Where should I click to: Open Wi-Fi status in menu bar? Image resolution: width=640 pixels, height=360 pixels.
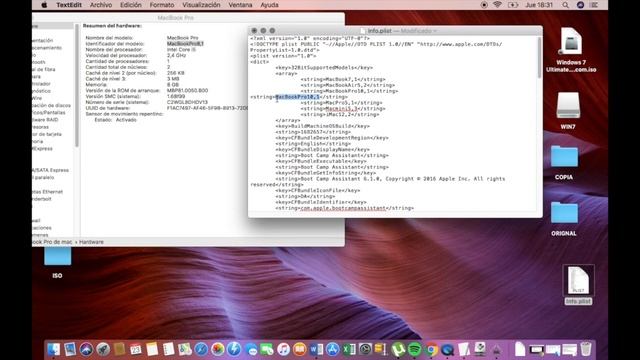click(497, 5)
